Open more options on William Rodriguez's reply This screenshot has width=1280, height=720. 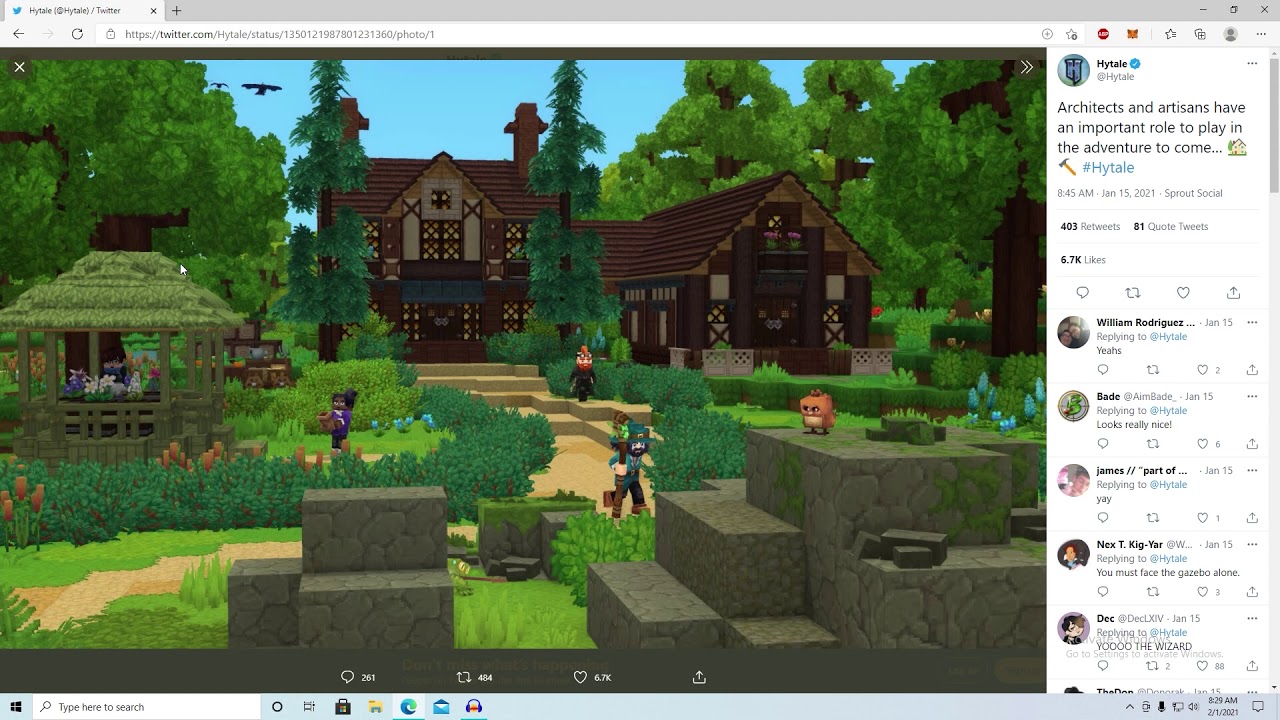point(1252,322)
